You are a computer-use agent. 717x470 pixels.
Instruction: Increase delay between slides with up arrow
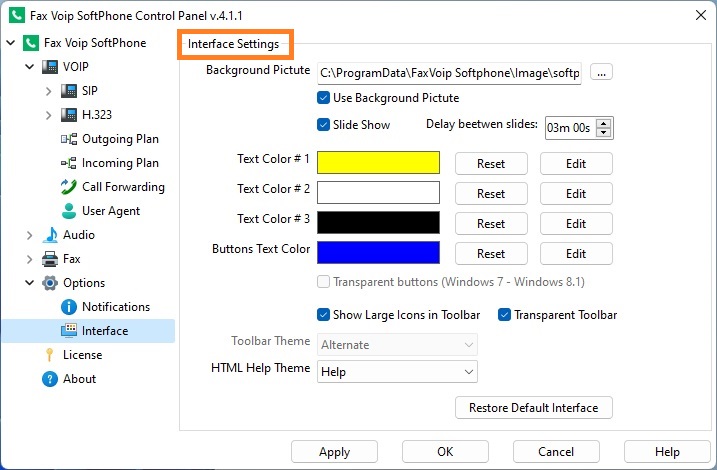(604, 123)
